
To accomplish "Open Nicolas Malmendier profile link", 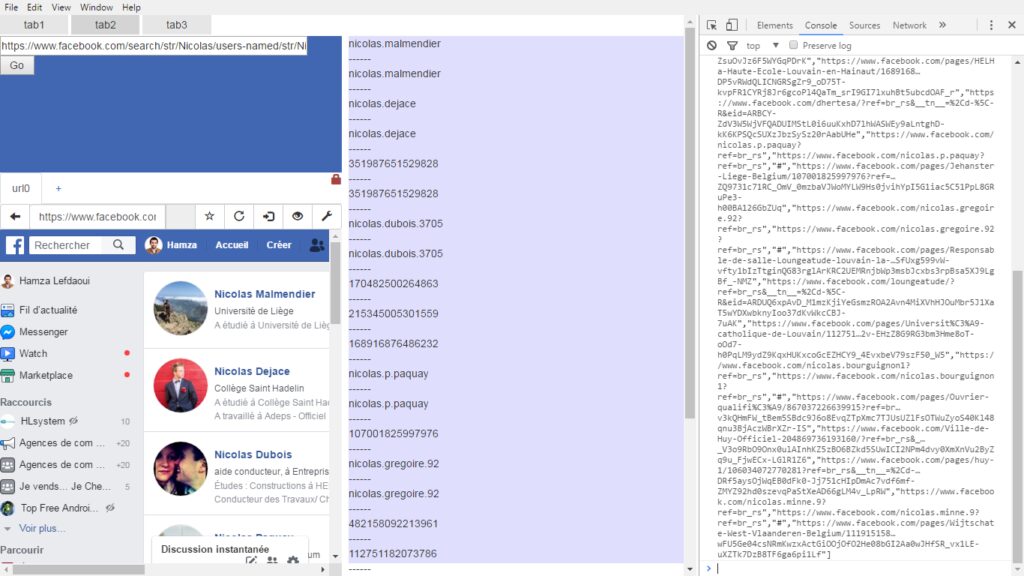I will pyautogui.click(x=264, y=294).
